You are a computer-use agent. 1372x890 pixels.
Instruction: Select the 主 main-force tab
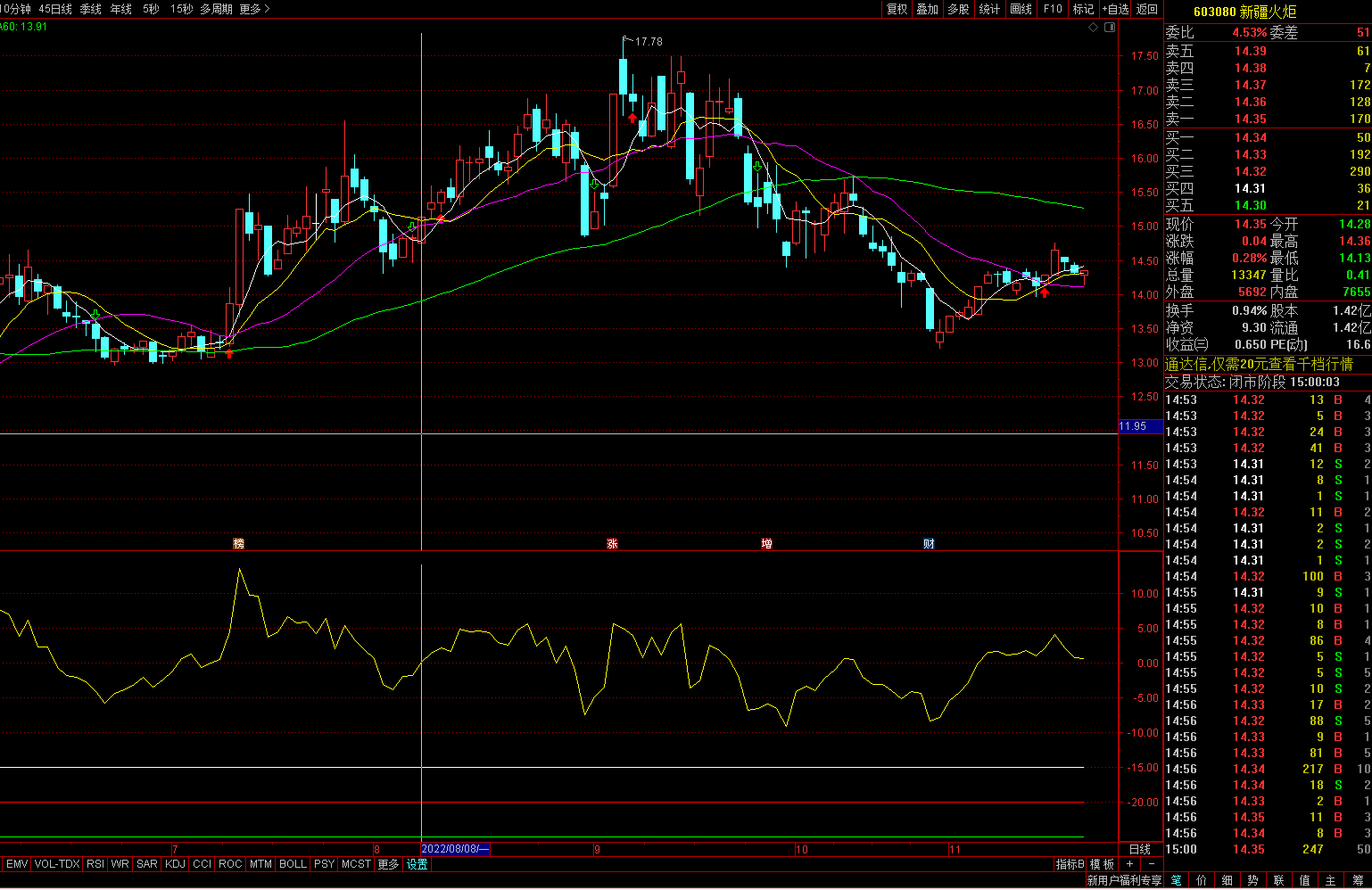coord(1331,881)
